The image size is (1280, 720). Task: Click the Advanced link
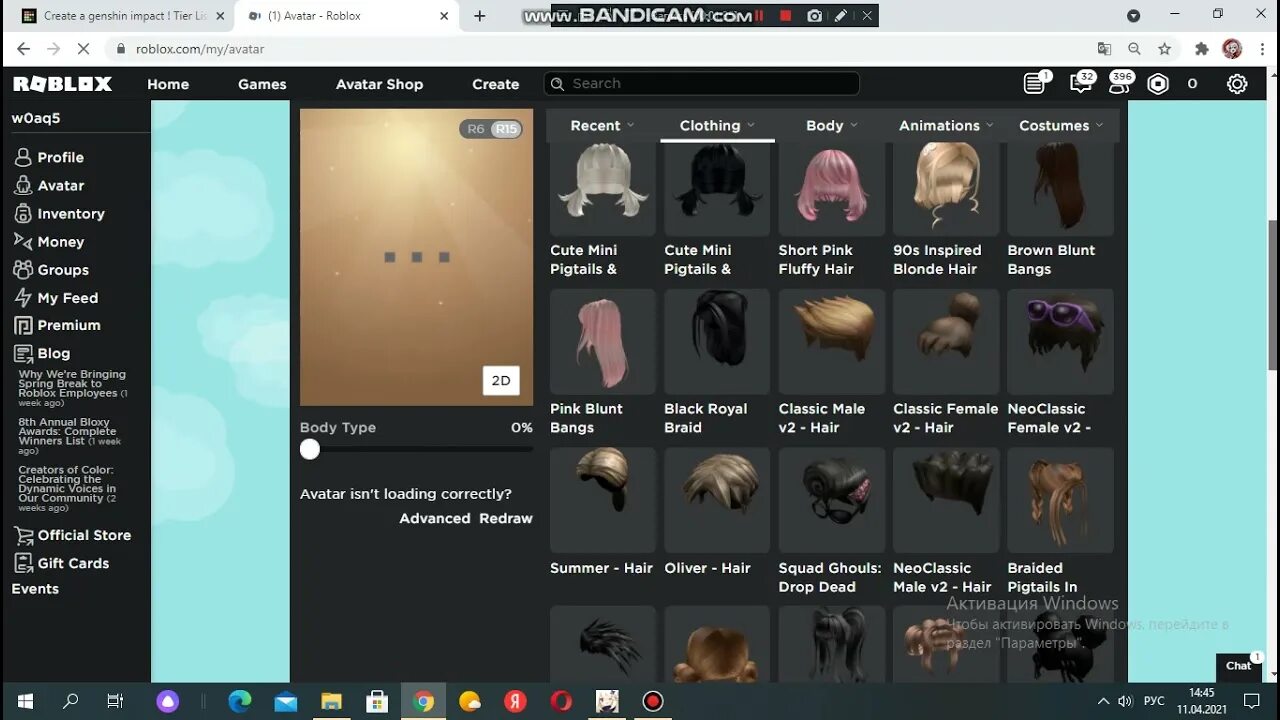click(x=435, y=518)
